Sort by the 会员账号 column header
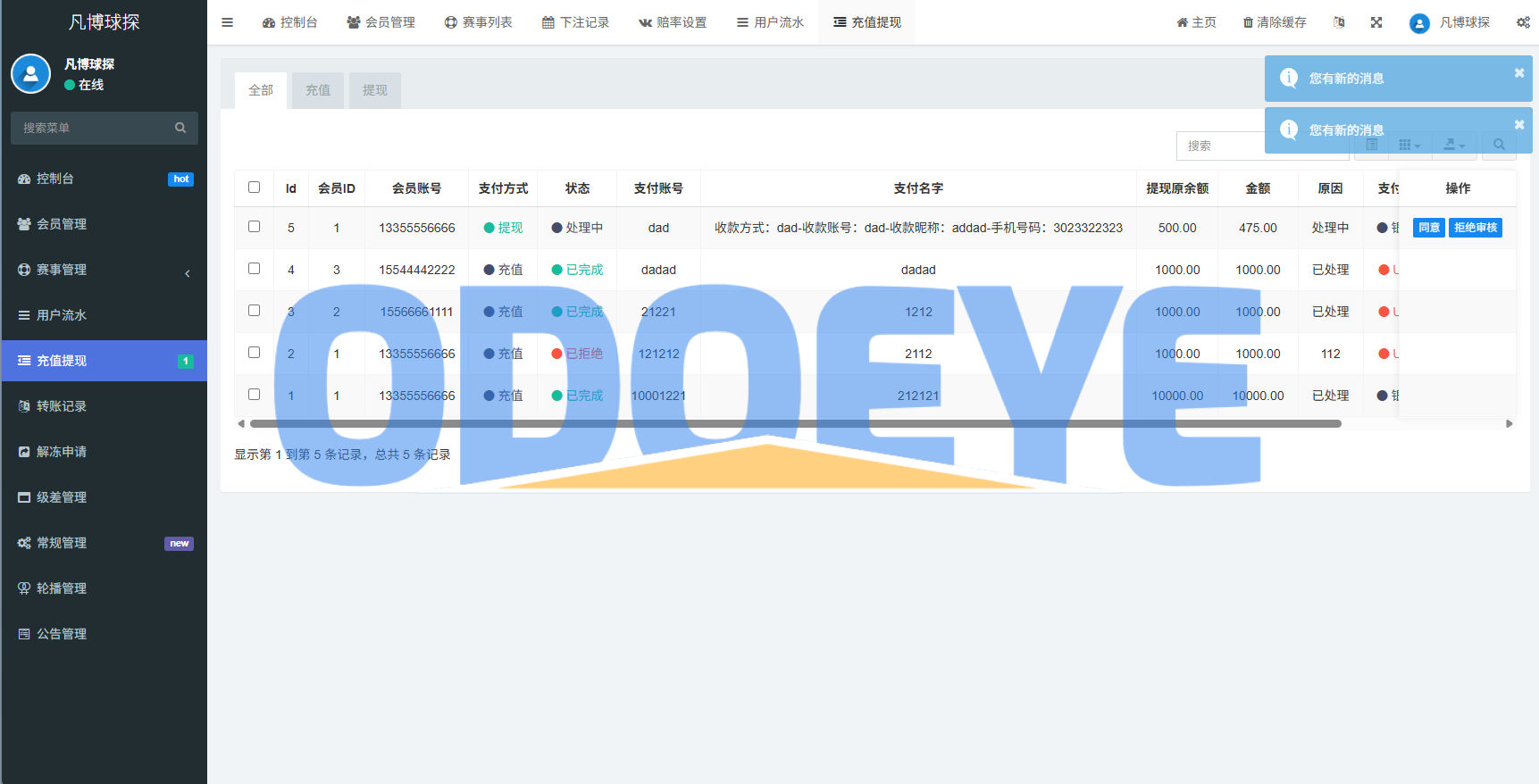 tap(416, 188)
